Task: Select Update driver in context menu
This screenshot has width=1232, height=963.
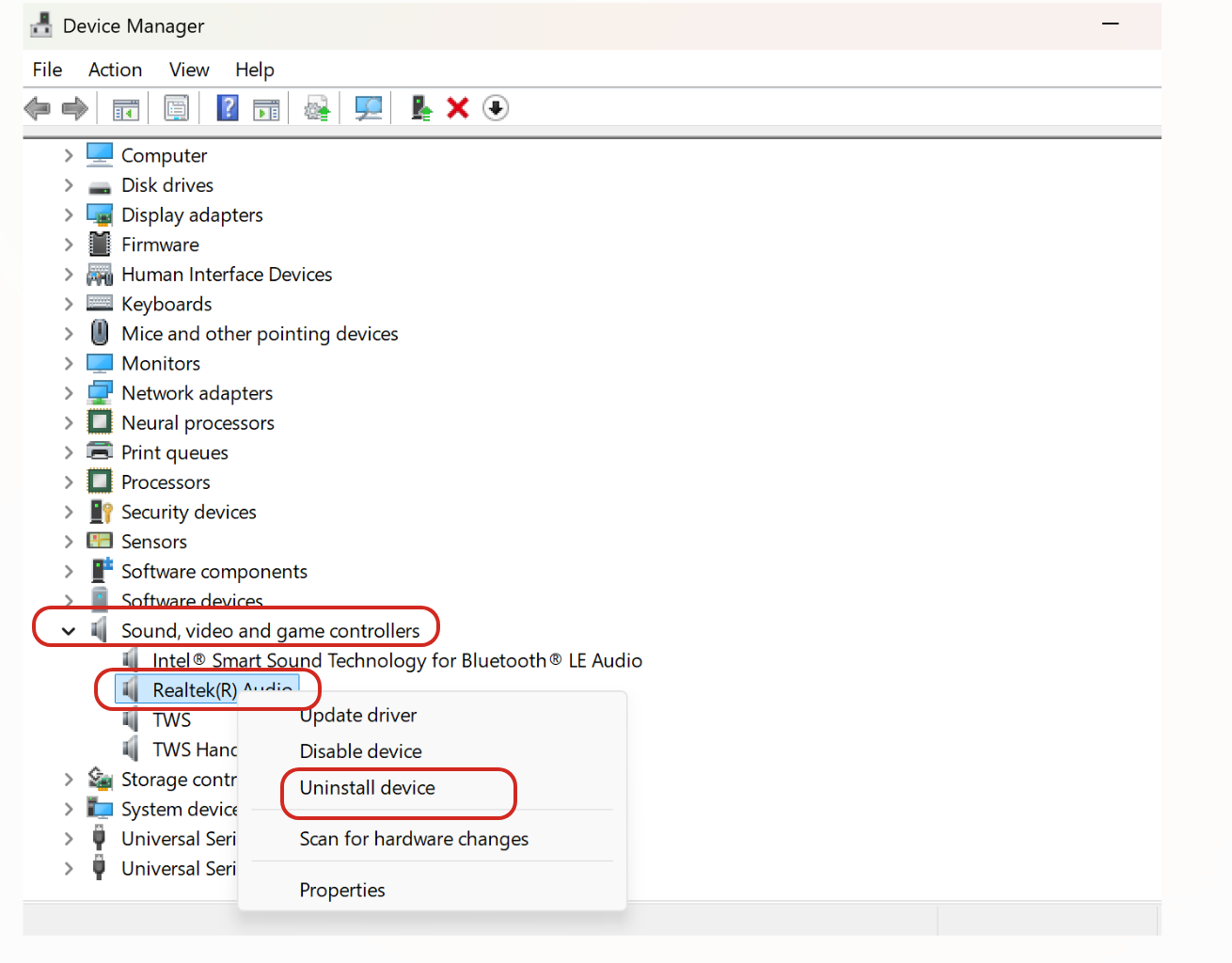Action: coord(358,716)
